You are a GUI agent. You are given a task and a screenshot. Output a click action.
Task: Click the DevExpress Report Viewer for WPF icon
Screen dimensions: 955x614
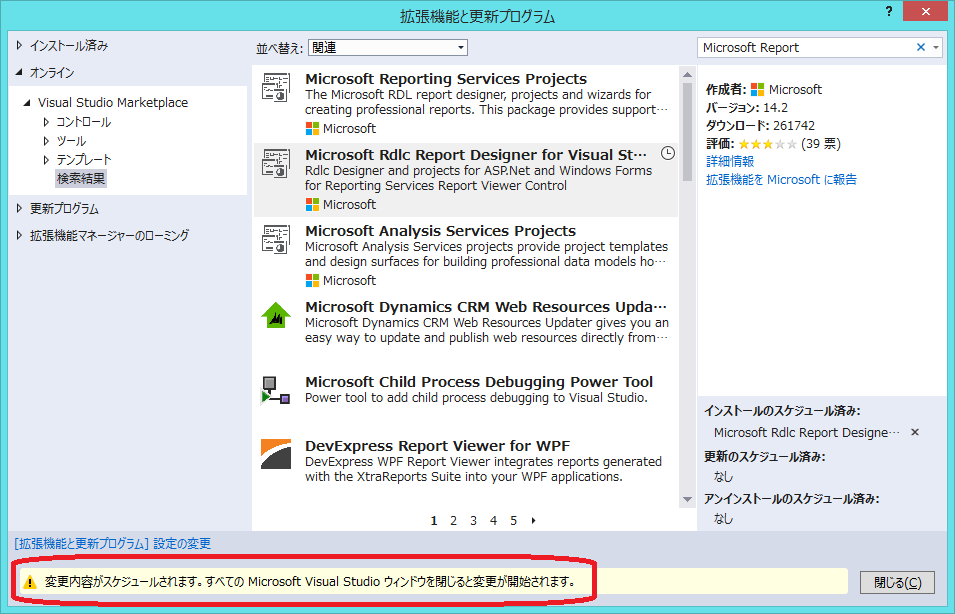(276, 454)
